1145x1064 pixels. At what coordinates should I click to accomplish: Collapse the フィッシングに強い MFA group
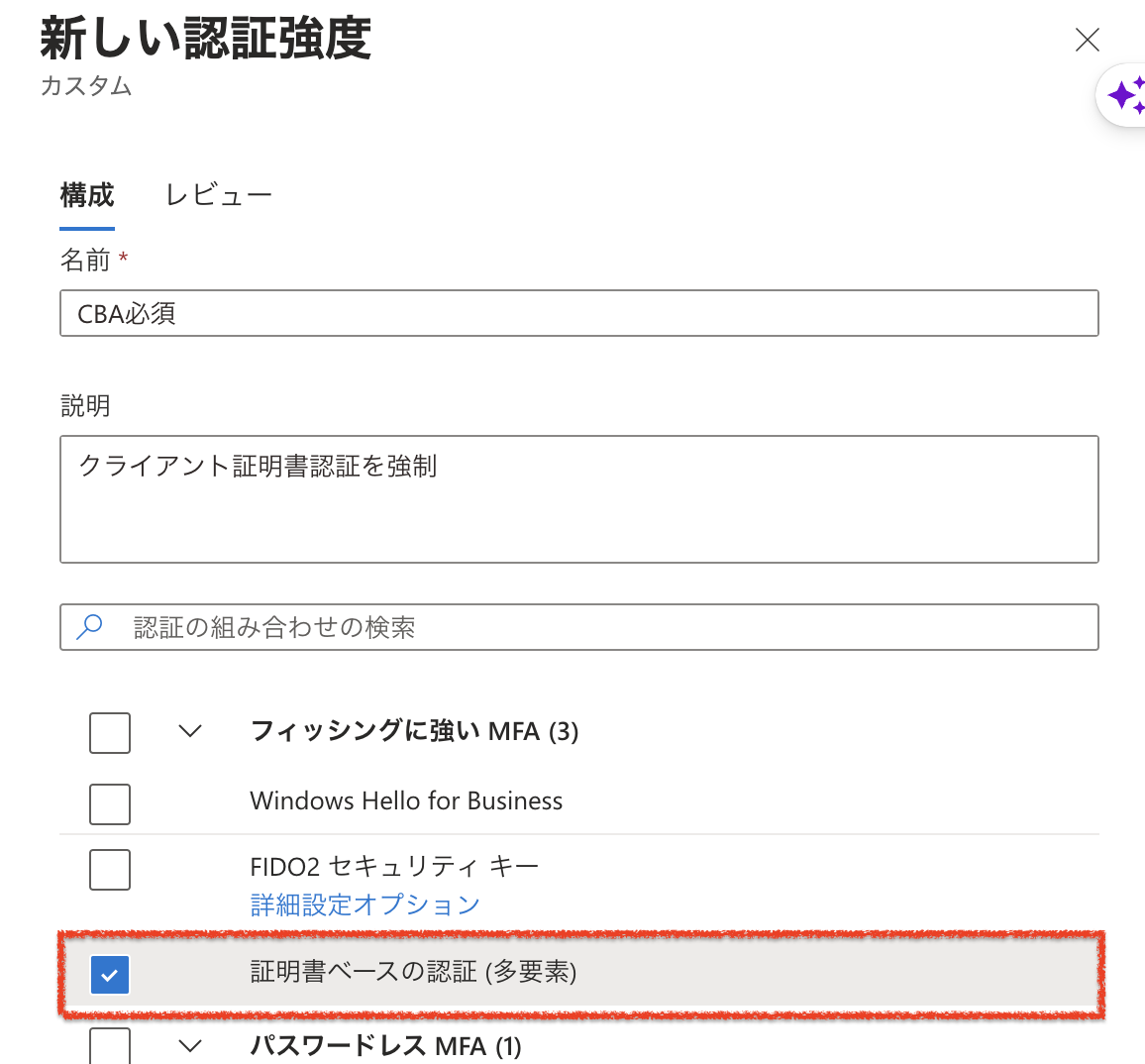190,732
